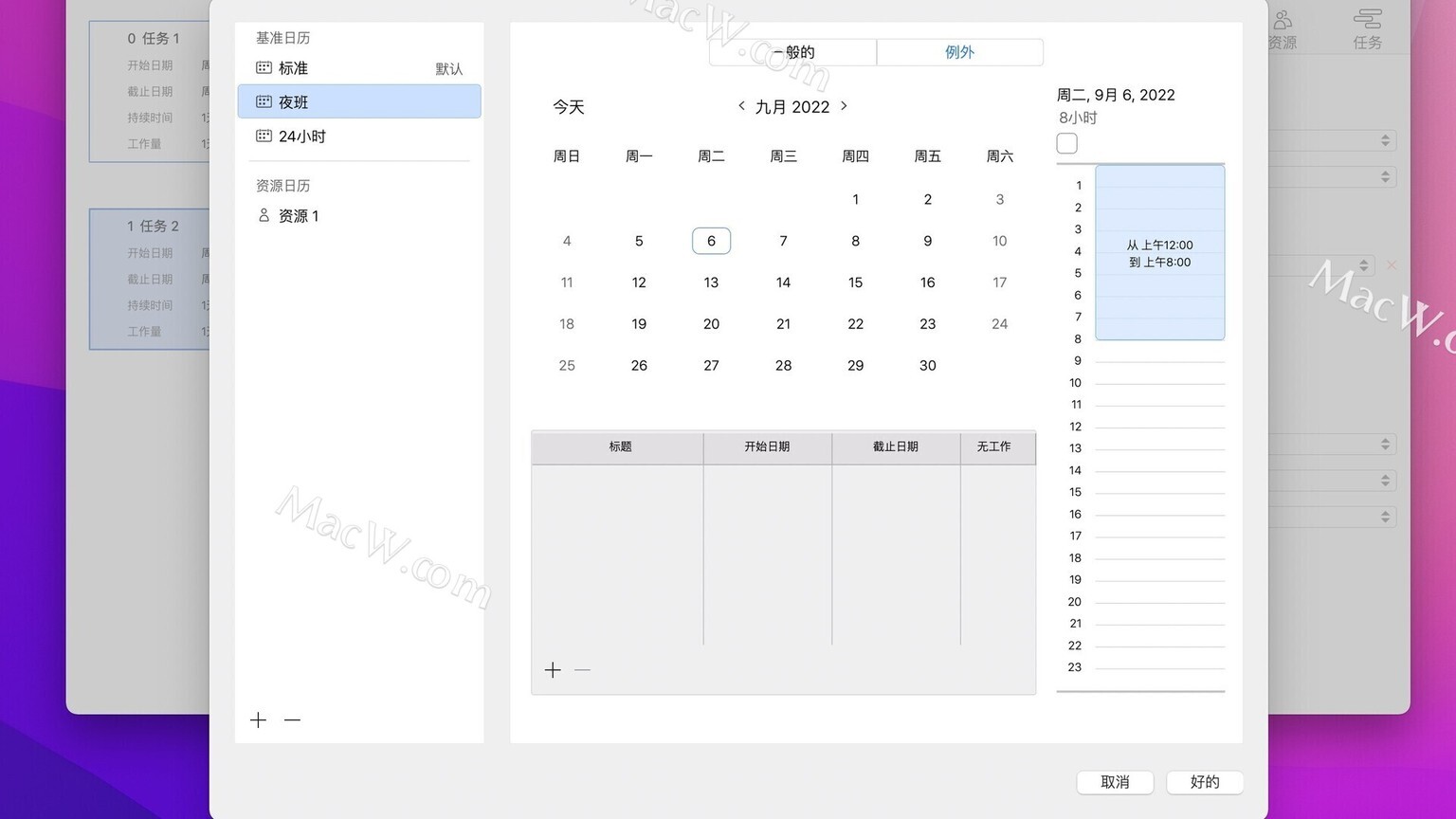Click the 20 hour line in day timeline
The image size is (1456, 819).
pos(1159,603)
